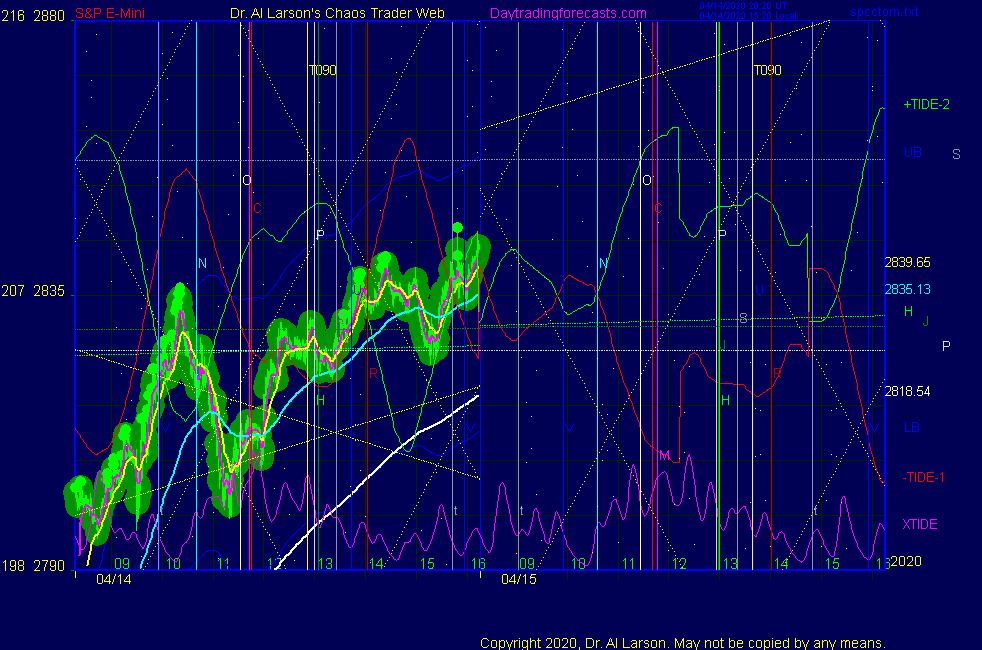Click the S&P E-Mini chart title
The height and width of the screenshot is (650, 982).
click(x=110, y=13)
